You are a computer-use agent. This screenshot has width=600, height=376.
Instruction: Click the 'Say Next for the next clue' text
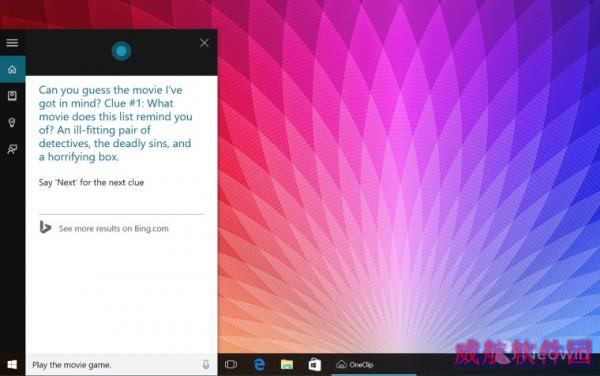(x=91, y=182)
